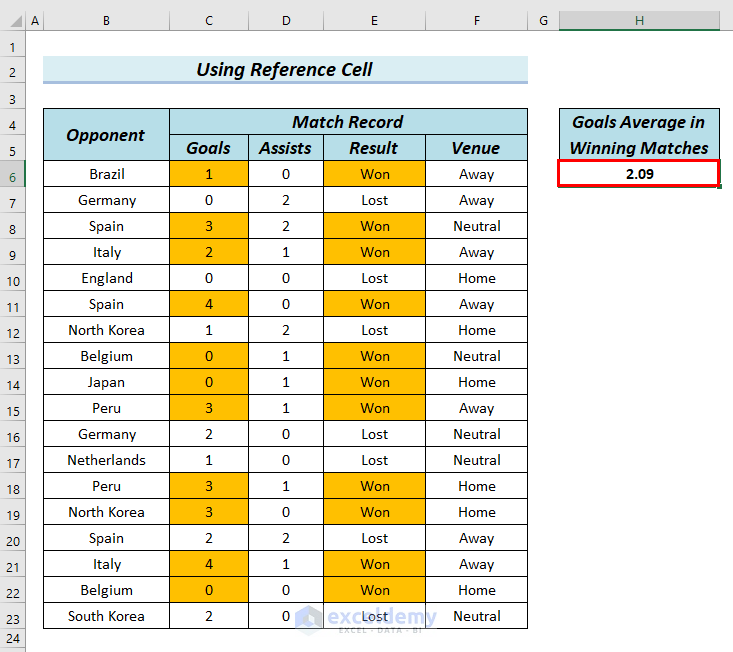The image size is (733, 652).
Task: Select row 2 header
Action: coord(13,72)
